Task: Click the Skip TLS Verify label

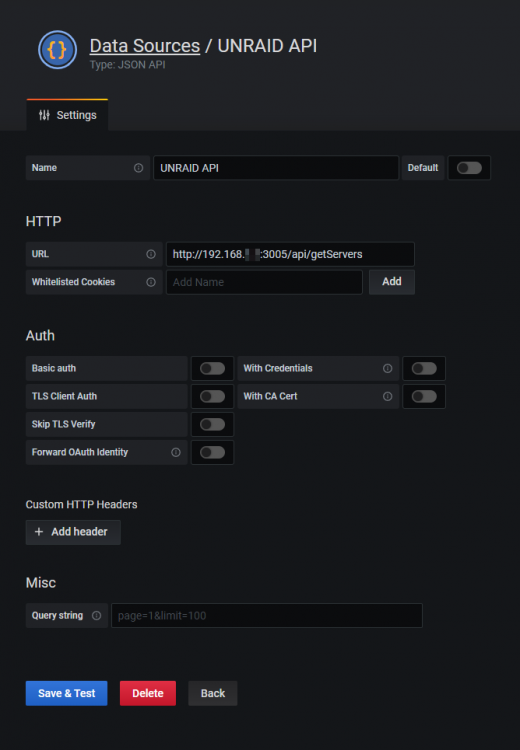Action: pos(64,424)
